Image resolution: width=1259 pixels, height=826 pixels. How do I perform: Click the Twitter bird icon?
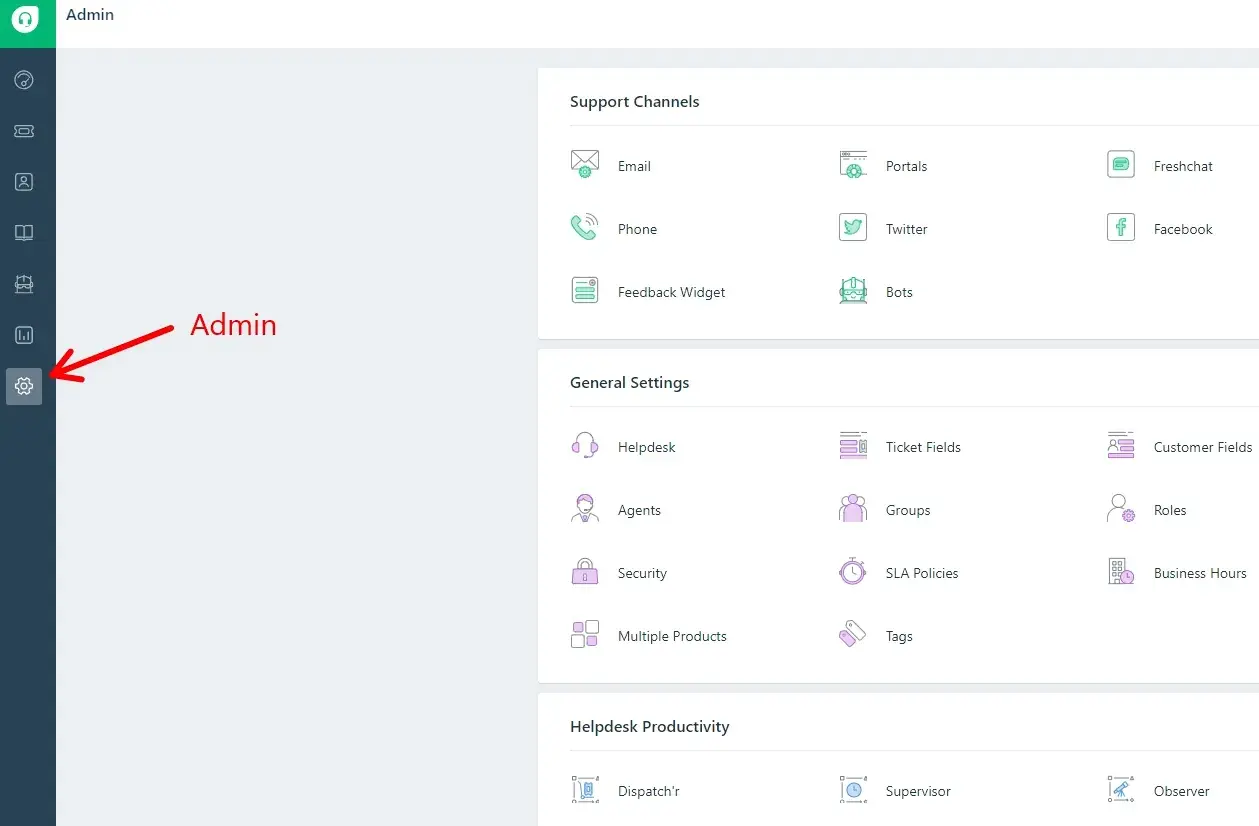pos(853,227)
